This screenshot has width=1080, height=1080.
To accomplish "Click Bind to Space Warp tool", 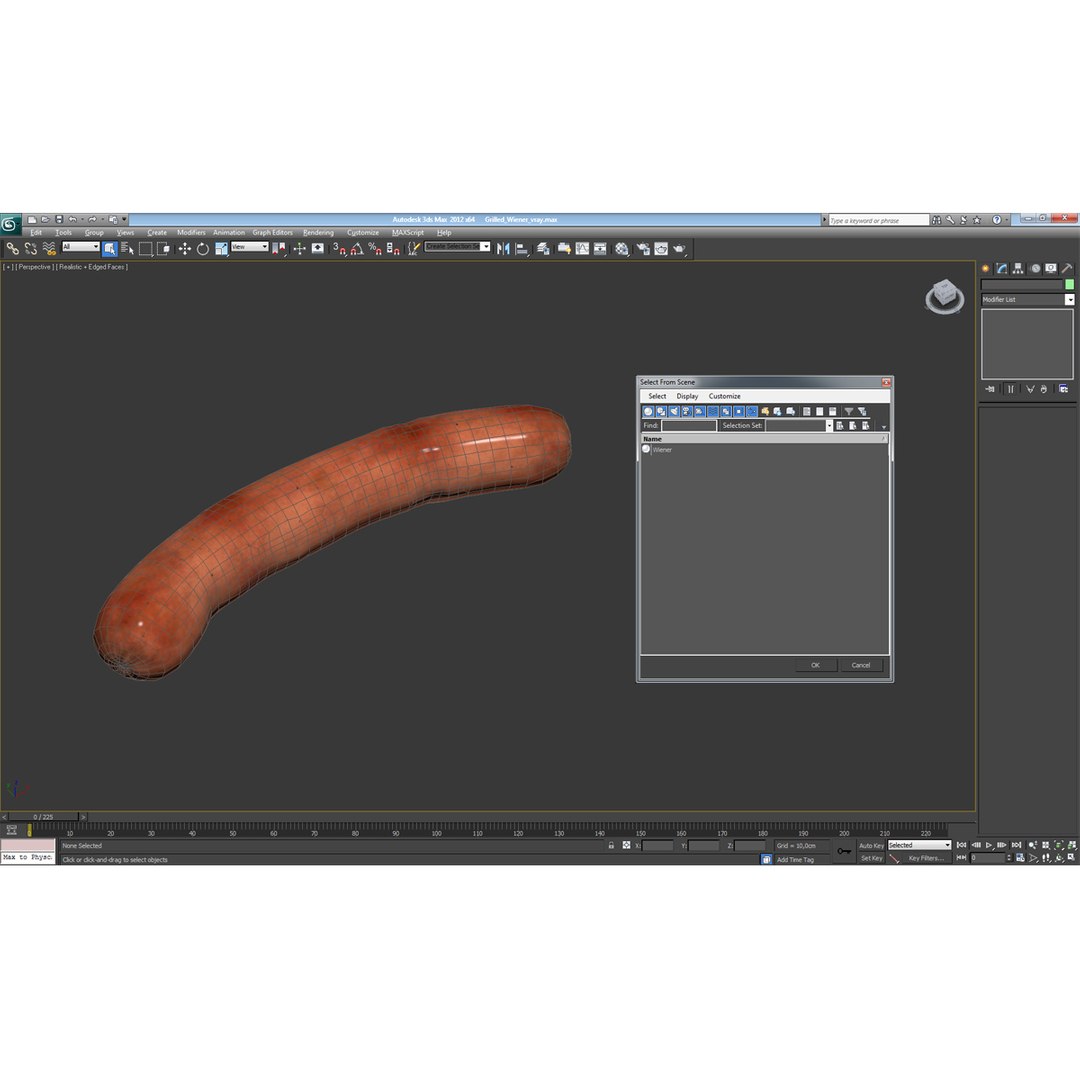I will pyautogui.click(x=49, y=249).
